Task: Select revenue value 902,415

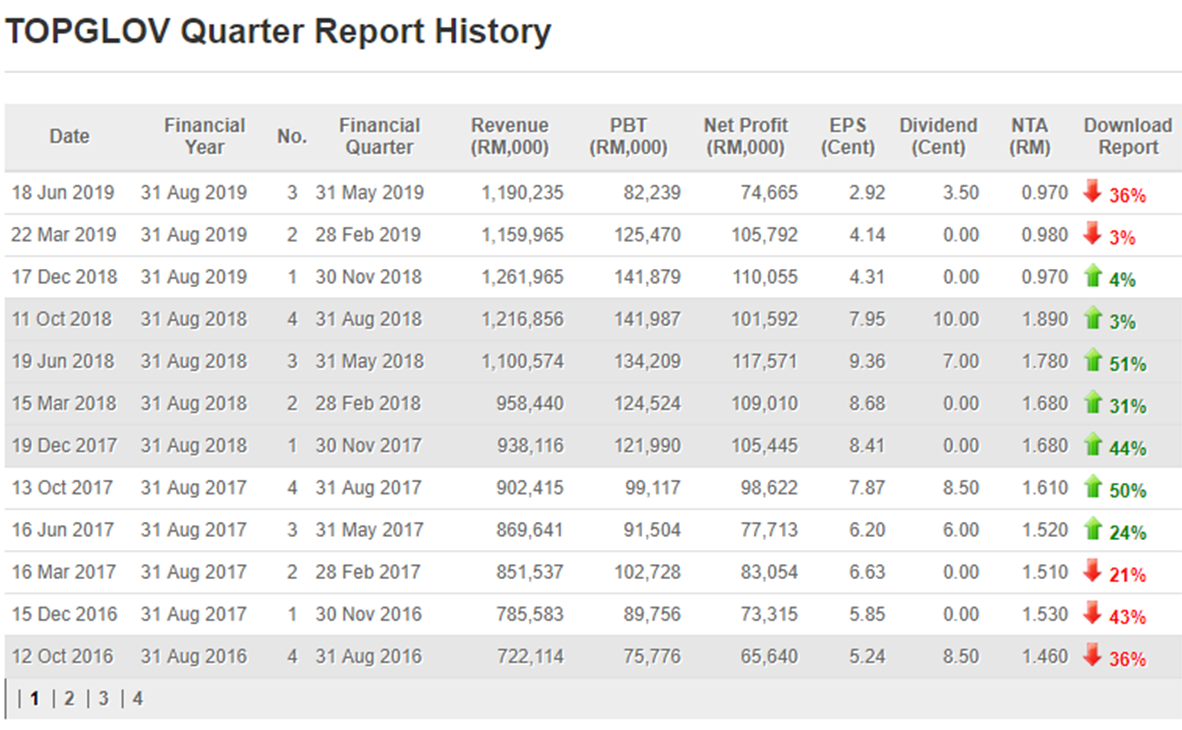Action: click(x=529, y=488)
